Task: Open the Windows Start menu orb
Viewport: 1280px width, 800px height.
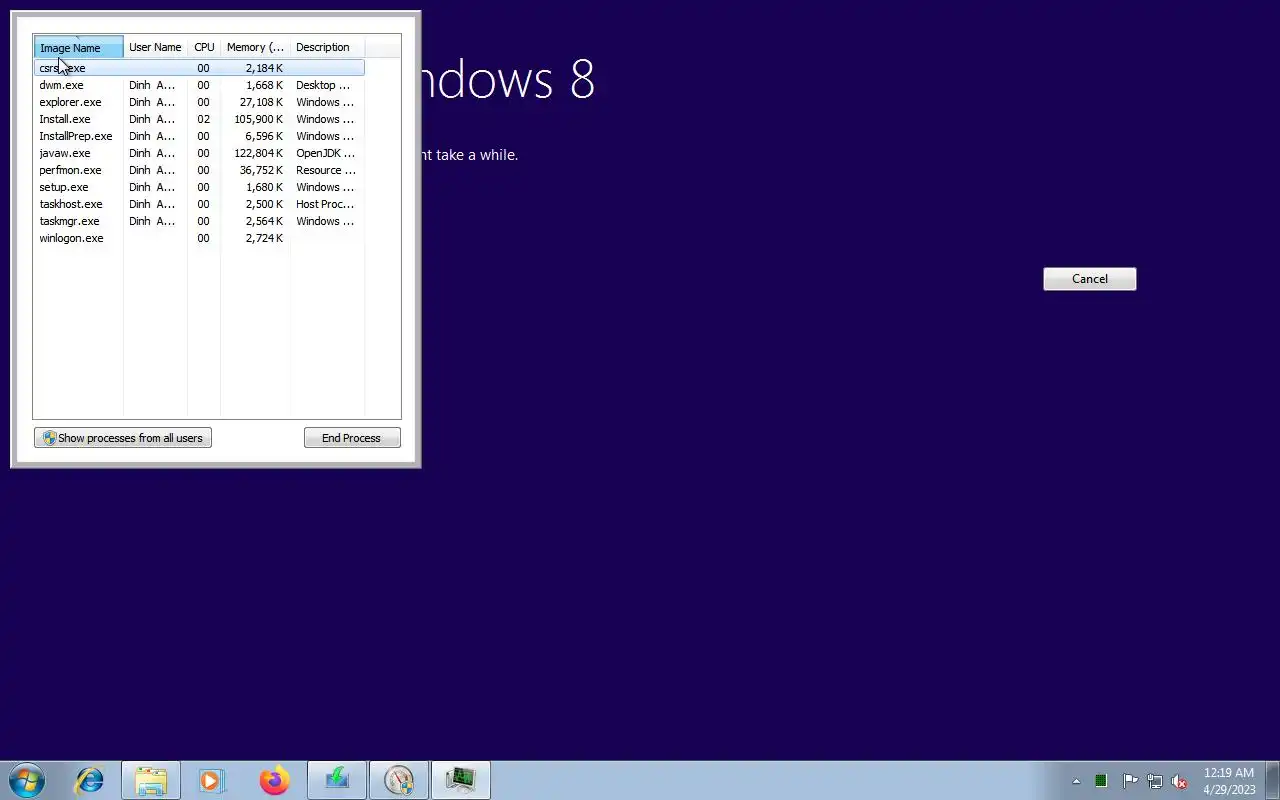Action: coord(26,780)
